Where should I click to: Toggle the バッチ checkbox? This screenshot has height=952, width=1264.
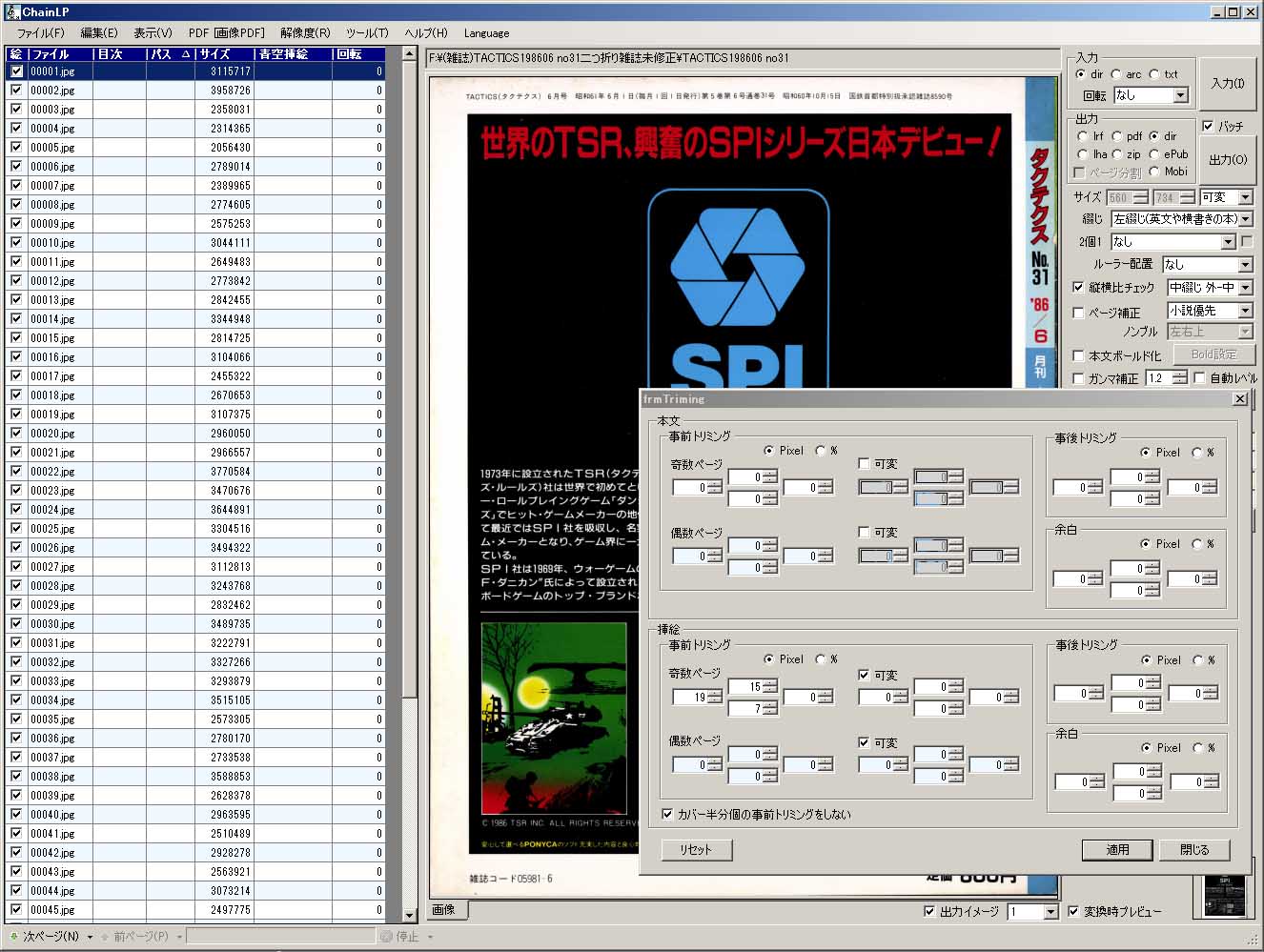pos(1208,126)
